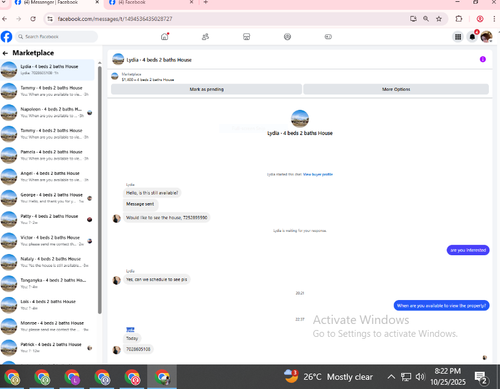Open the weather widget in taskbar

point(328,377)
